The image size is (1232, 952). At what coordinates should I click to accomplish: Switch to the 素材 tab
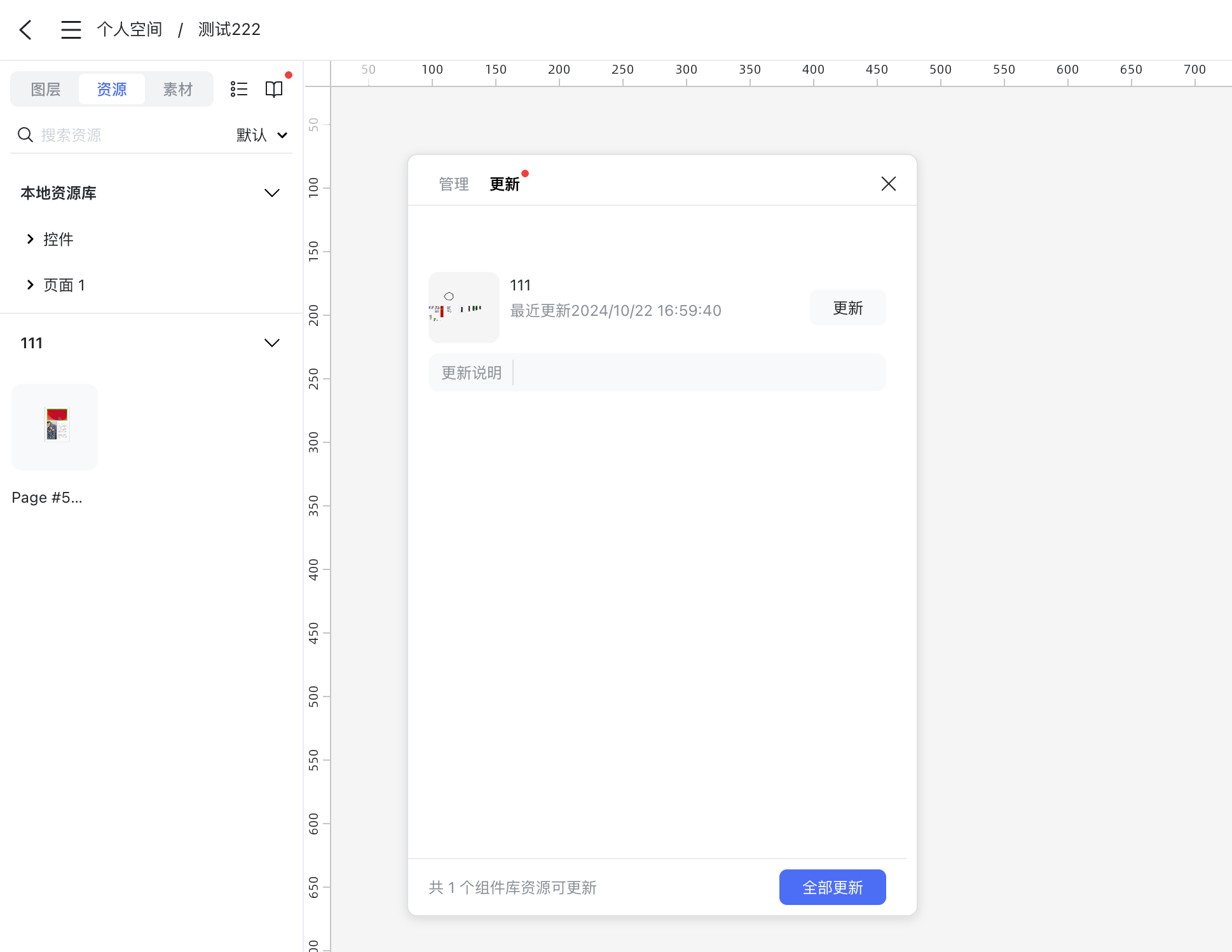[178, 89]
